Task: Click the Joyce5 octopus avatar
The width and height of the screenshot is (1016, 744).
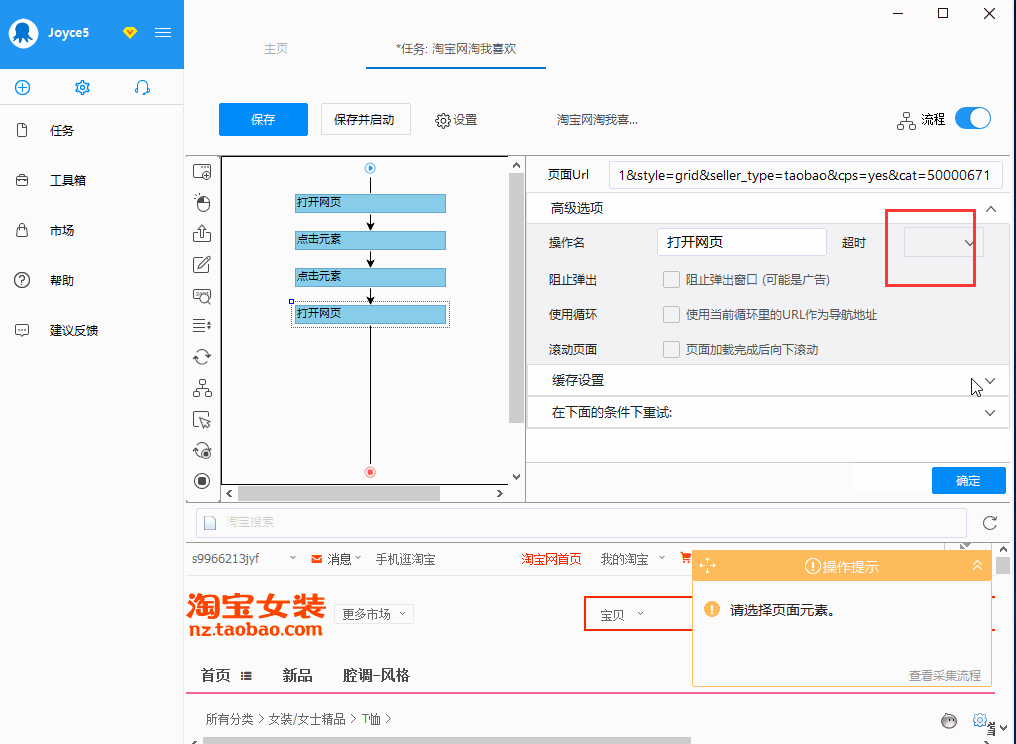Action: (23, 33)
